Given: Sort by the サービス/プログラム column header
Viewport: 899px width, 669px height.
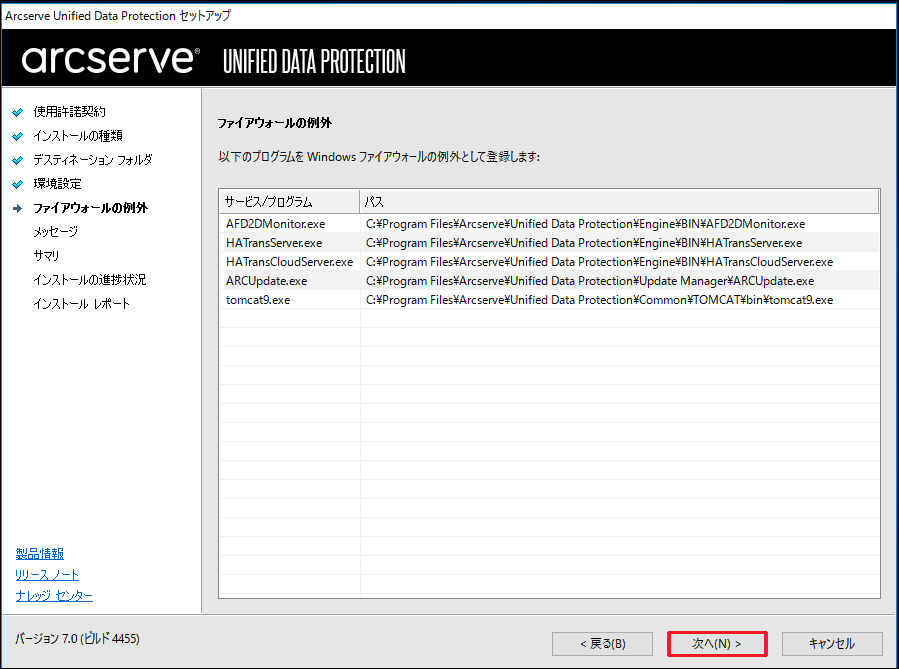Looking at the screenshot, I should click(x=290, y=202).
